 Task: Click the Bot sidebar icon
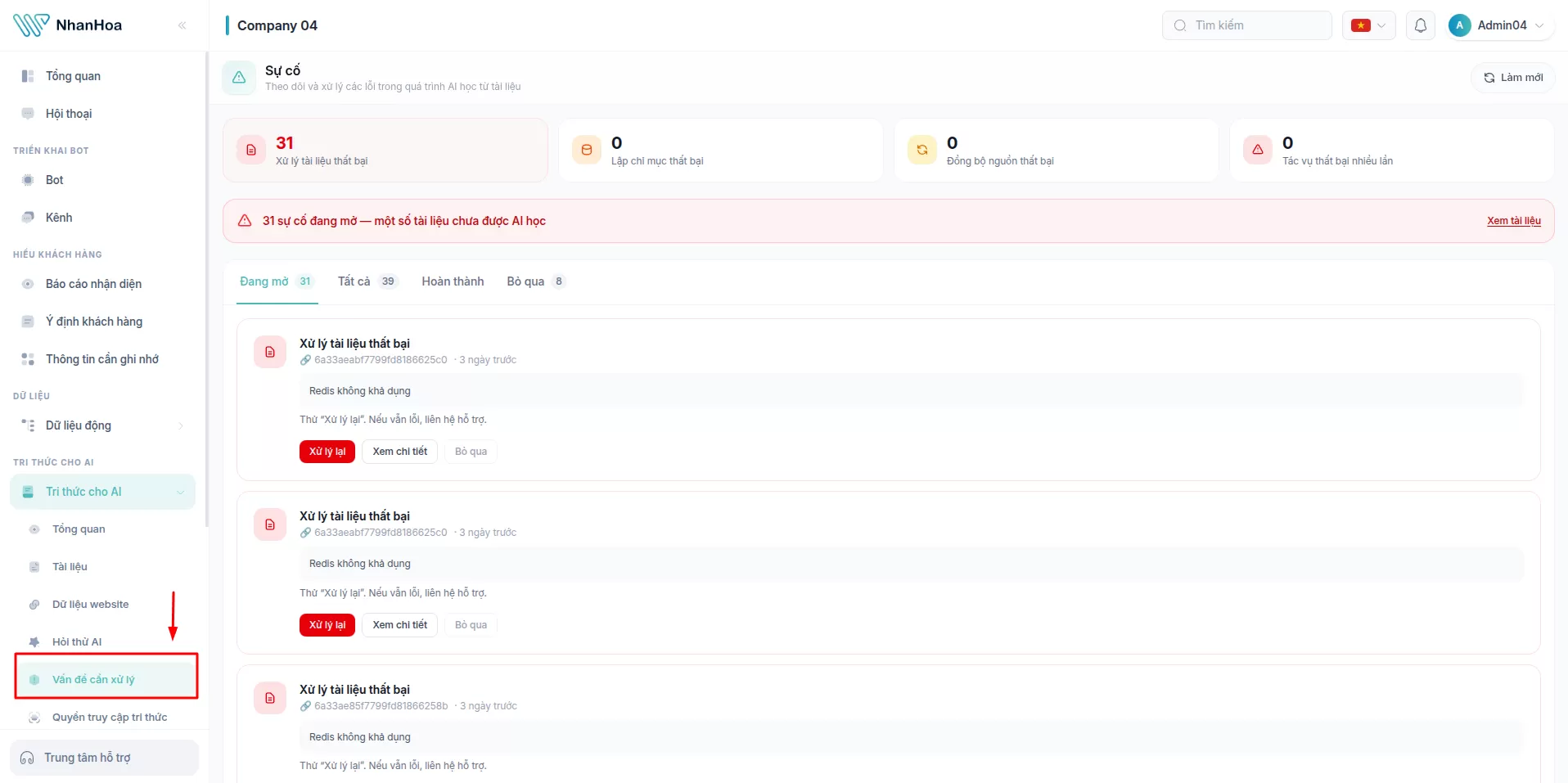pyautogui.click(x=28, y=180)
